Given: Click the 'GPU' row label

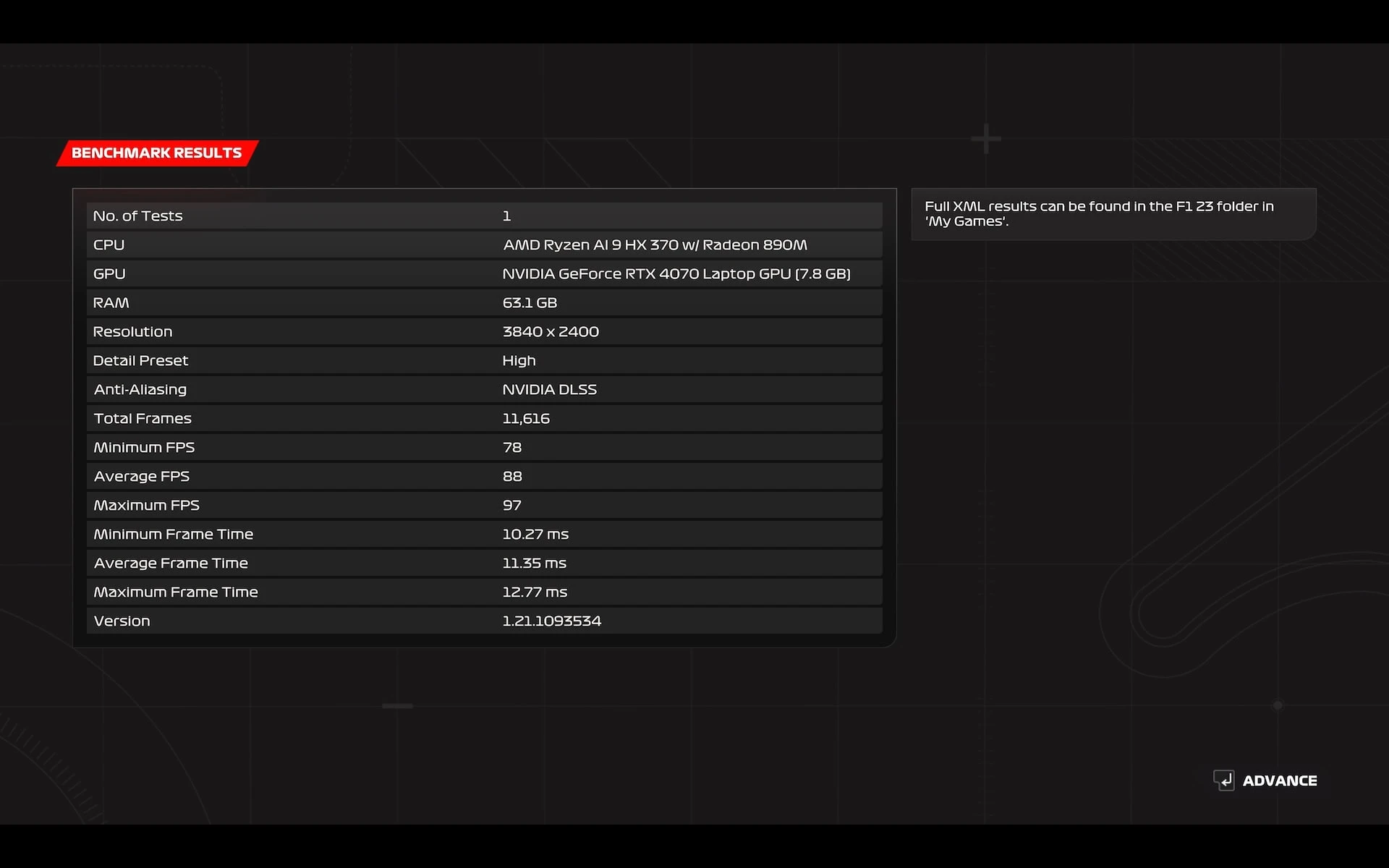Looking at the screenshot, I should point(109,273).
